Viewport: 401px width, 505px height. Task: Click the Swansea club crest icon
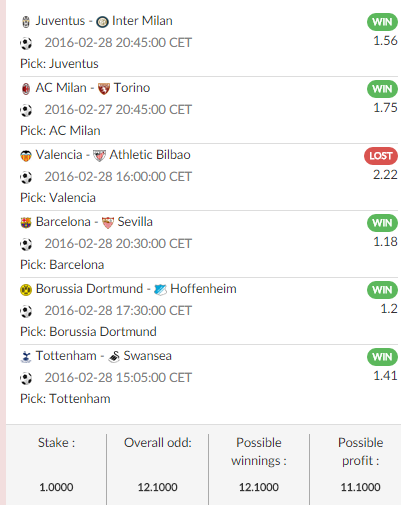(114, 357)
